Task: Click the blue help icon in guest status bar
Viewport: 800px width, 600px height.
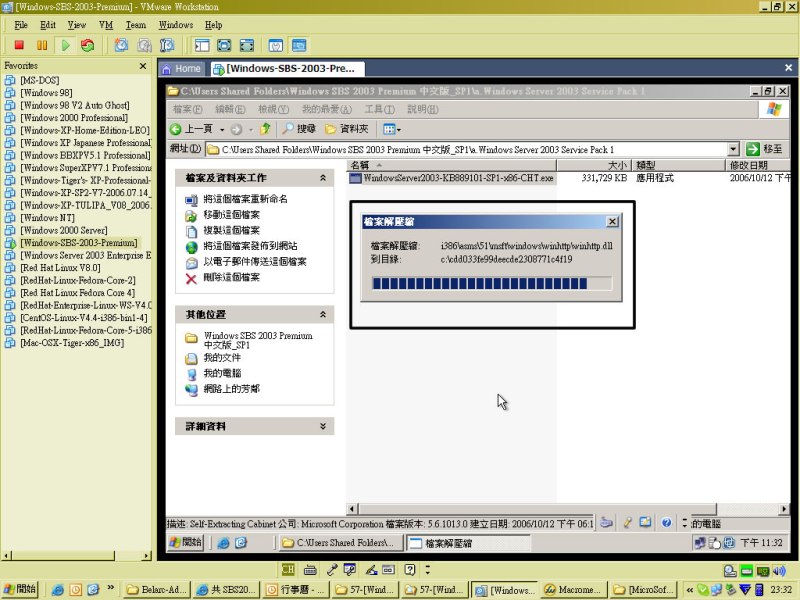Action: click(x=666, y=522)
